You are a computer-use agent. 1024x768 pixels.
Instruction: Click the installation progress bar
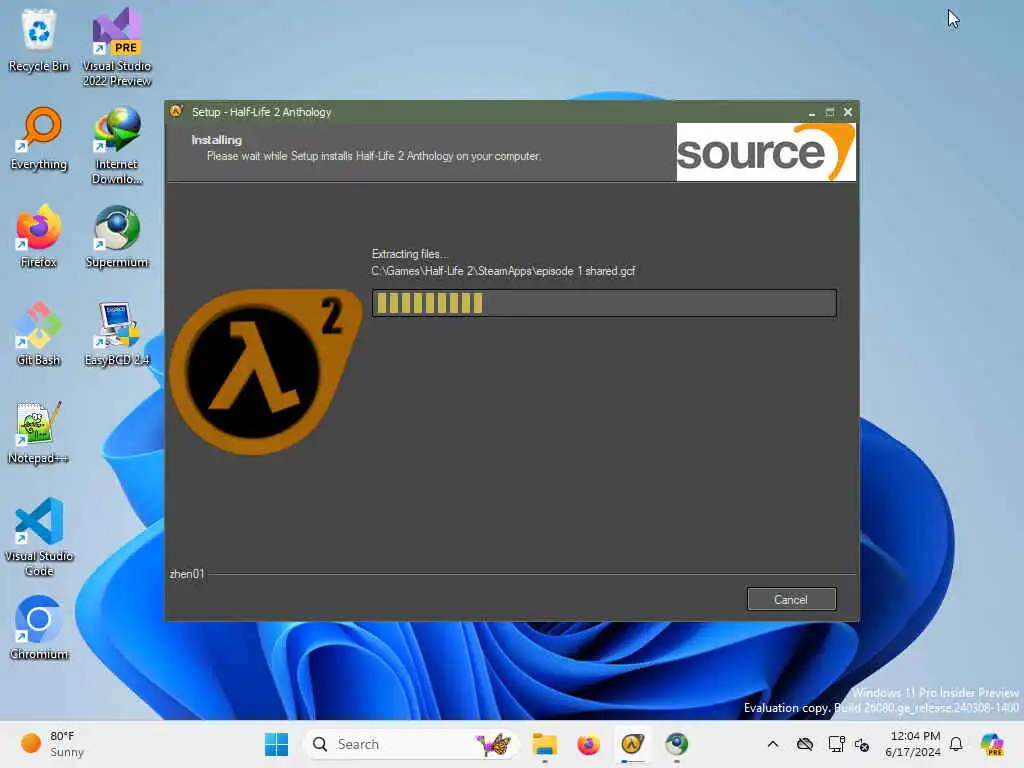(604, 304)
